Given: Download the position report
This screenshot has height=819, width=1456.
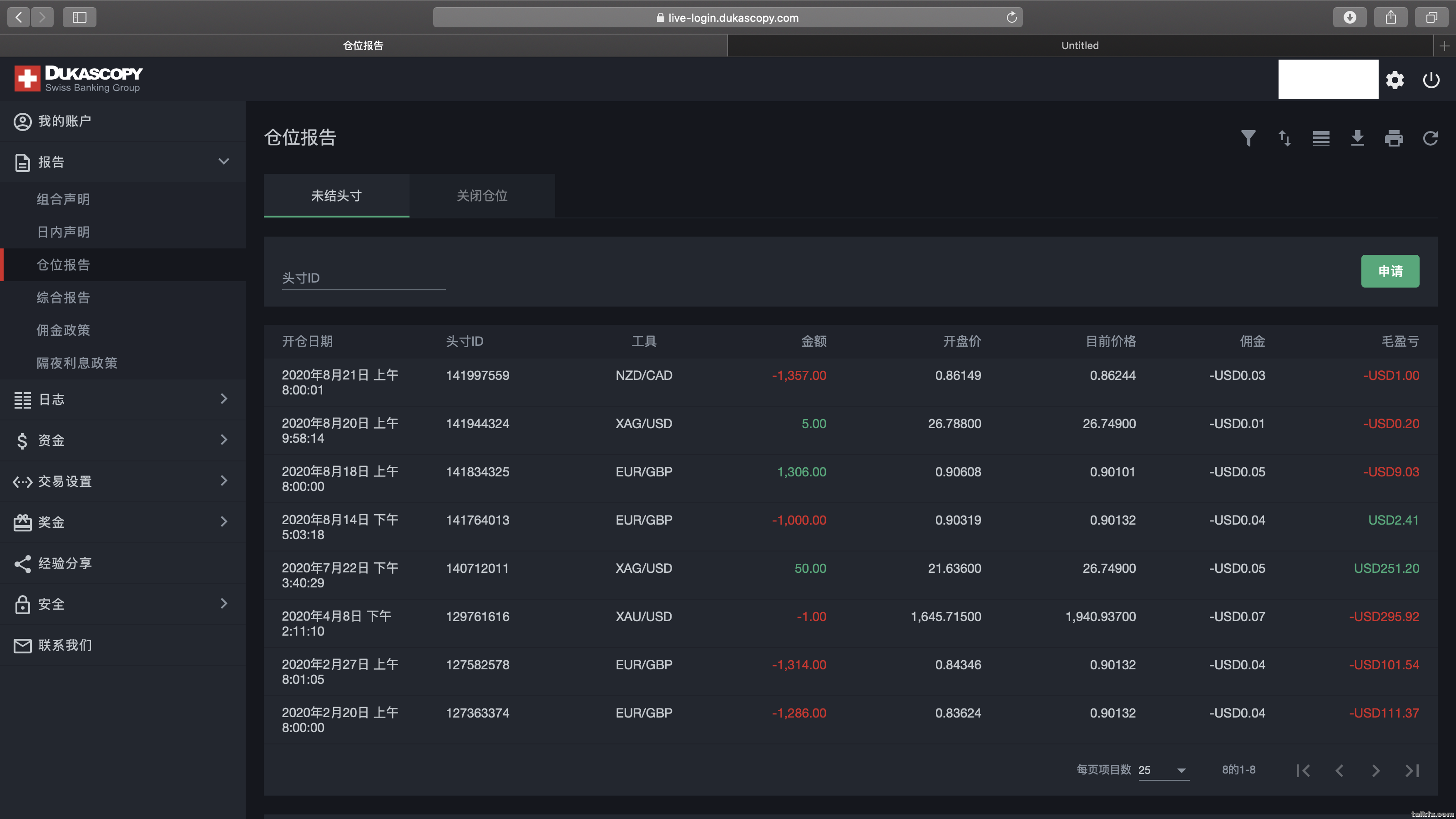Looking at the screenshot, I should (x=1357, y=138).
